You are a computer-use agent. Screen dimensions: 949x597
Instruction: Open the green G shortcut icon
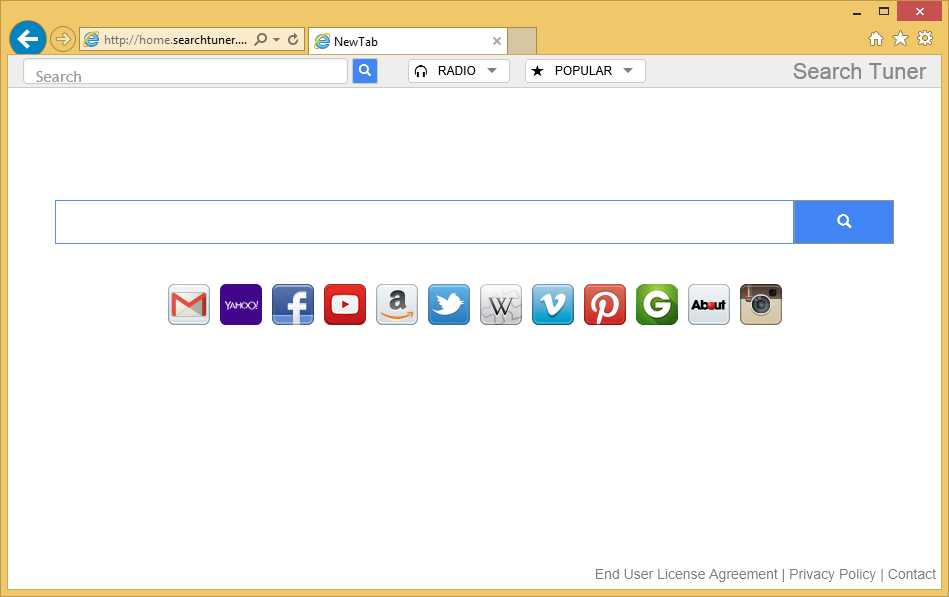tap(657, 305)
